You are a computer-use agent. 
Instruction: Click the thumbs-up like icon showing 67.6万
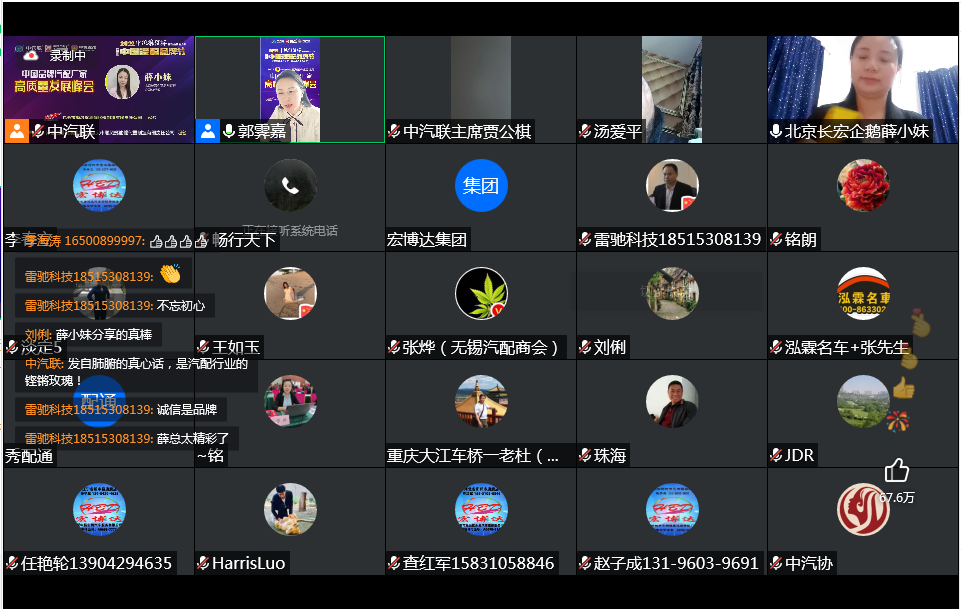(897, 470)
